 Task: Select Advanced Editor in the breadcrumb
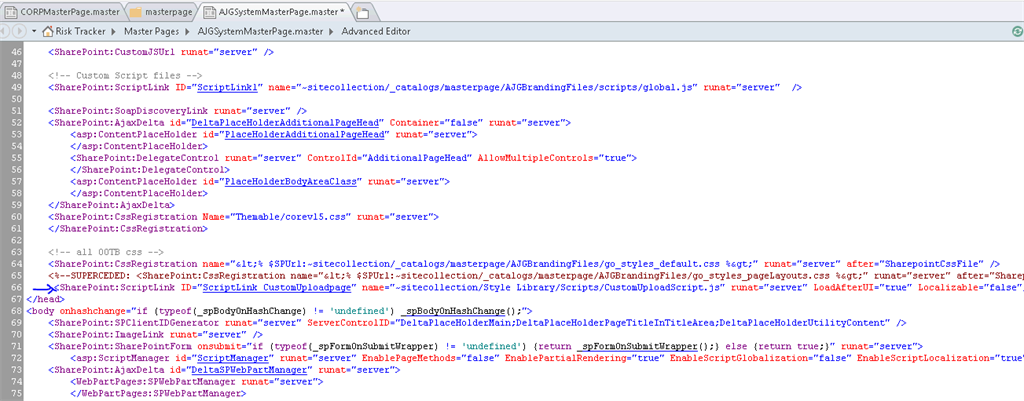376,31
